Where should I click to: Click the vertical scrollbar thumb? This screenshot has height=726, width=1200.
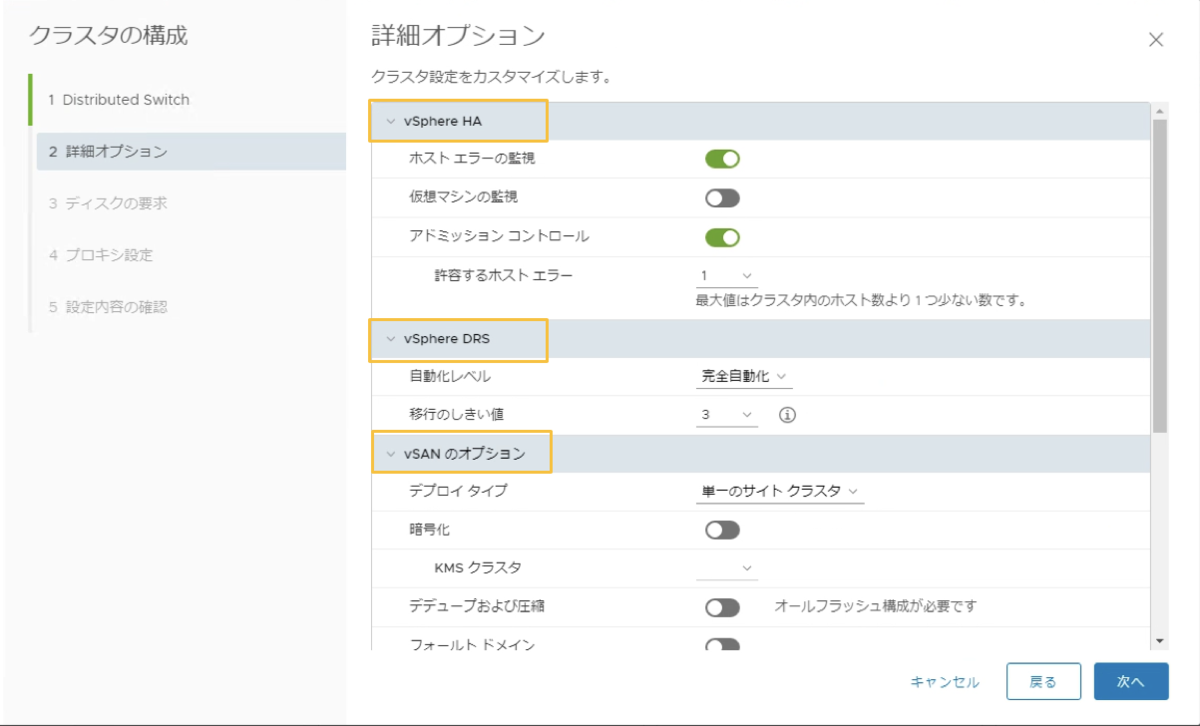coord(1160,275)
